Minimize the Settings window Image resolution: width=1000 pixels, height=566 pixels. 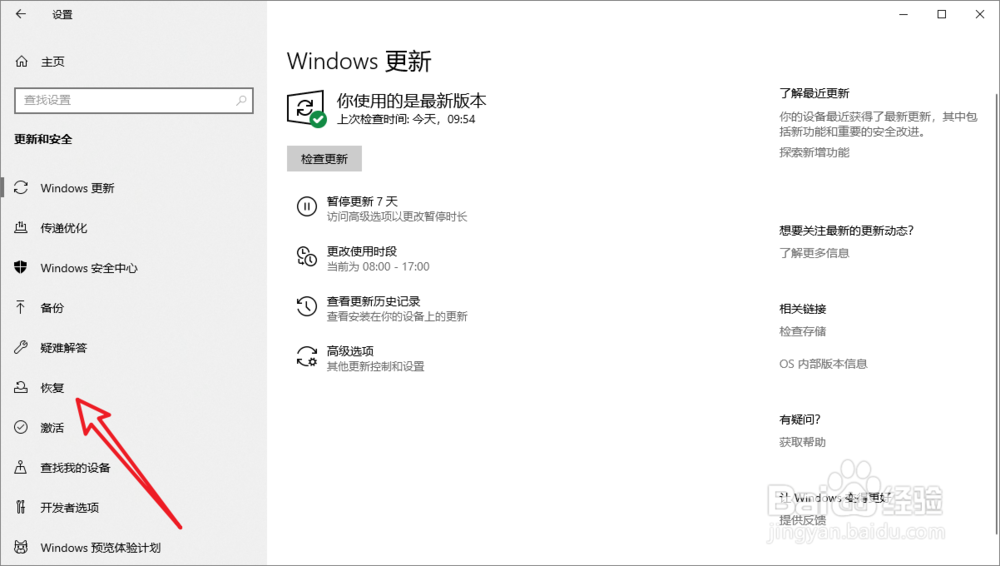pyautogui.click(x=903, y=14)
